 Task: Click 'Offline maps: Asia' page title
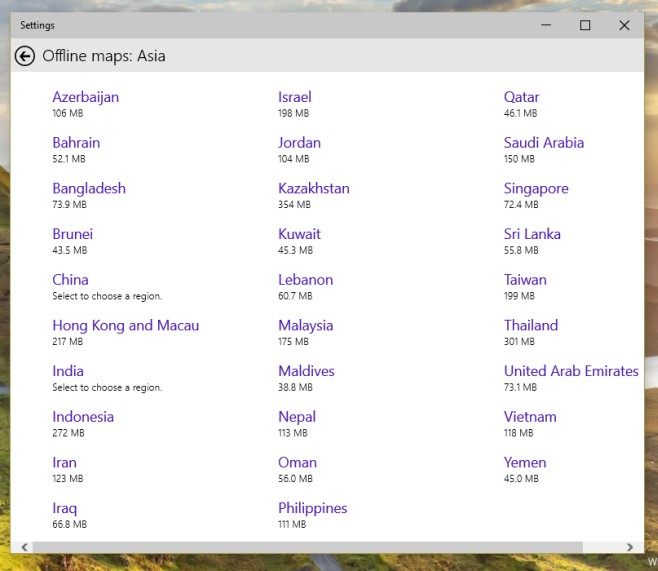tap(104, 56)
